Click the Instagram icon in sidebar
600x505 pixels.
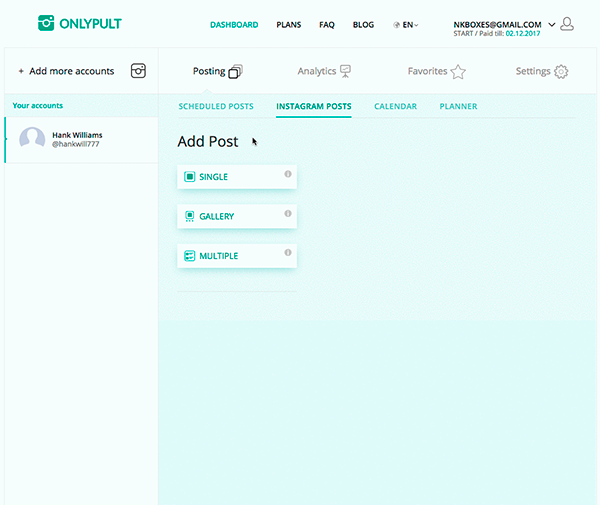click(x=138, y=71)
